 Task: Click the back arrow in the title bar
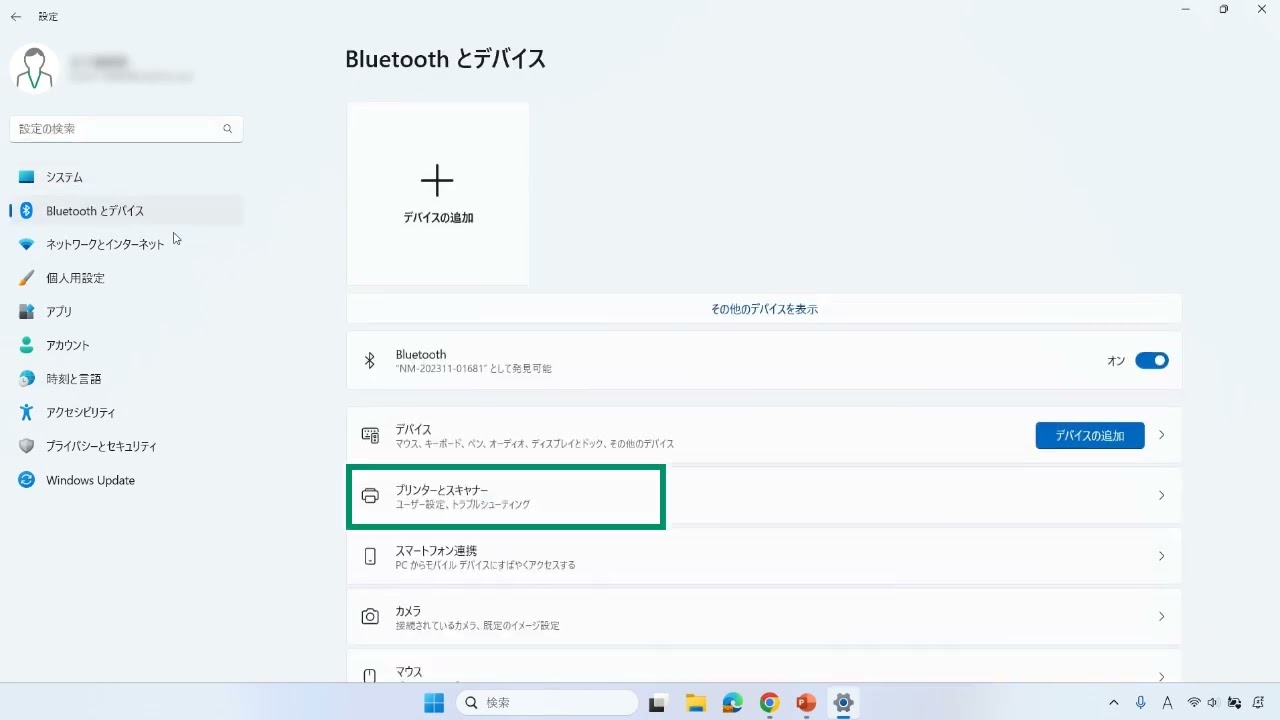point(16,17)
